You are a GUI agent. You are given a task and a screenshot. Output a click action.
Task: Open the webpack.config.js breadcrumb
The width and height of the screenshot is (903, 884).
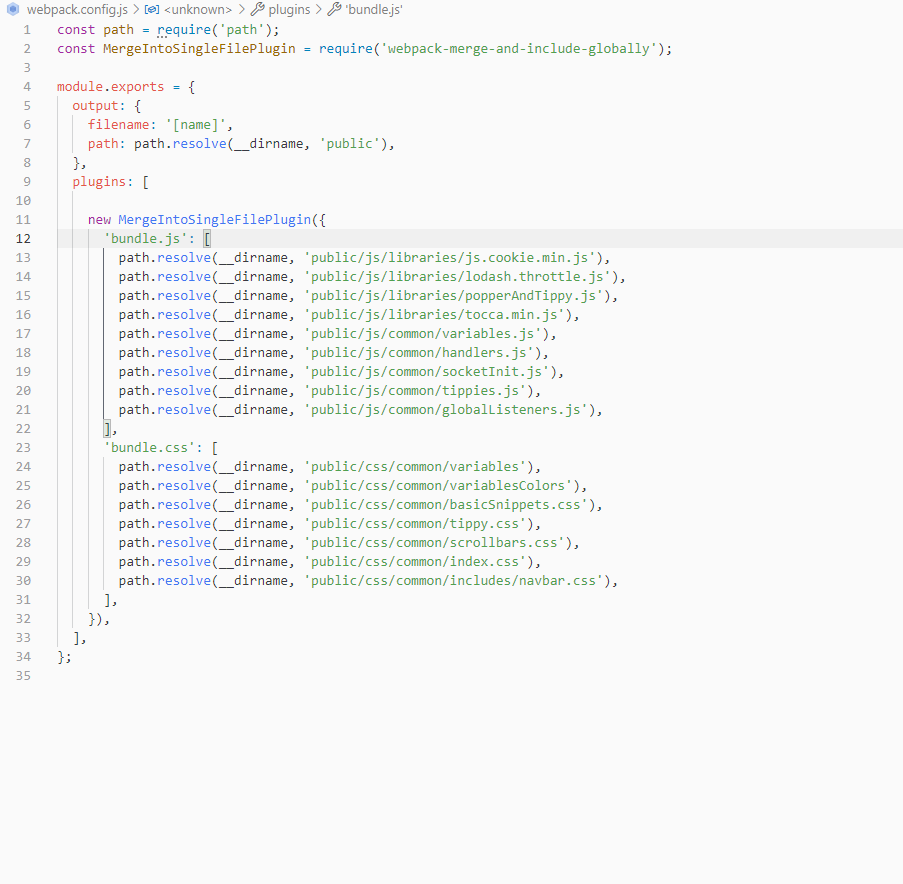pyautogui.click(x=77, y=10)
